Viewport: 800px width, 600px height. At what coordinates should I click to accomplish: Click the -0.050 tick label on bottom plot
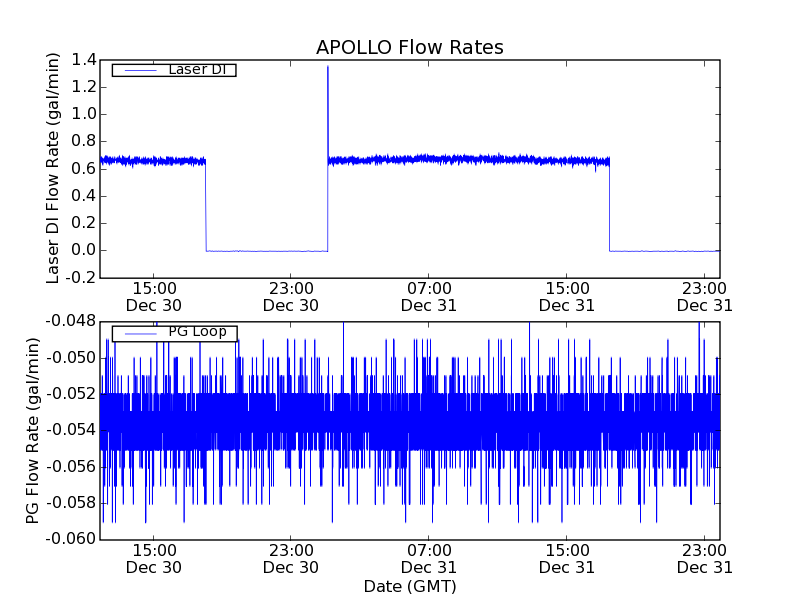tap(71, 358)
